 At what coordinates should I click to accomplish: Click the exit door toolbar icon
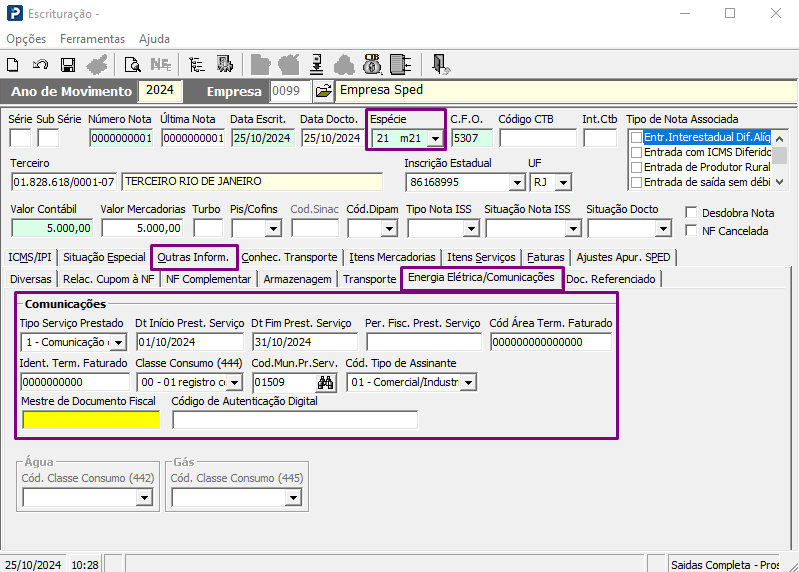click(x=440, y=65)
